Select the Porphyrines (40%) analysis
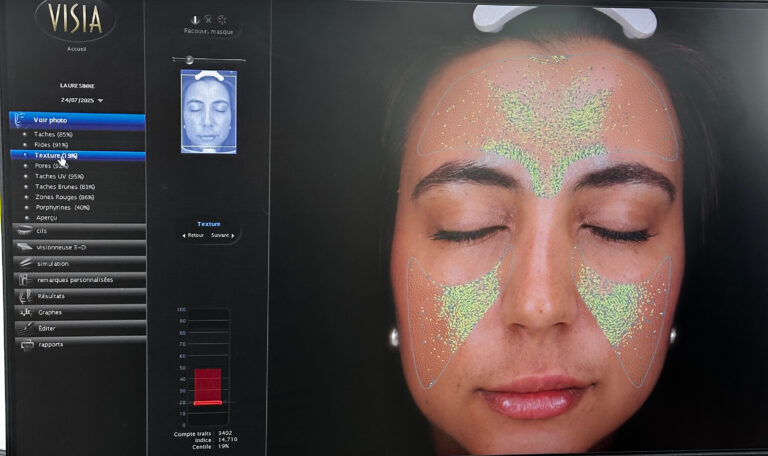Screen dimensions: 768x456 coord(62,208)
